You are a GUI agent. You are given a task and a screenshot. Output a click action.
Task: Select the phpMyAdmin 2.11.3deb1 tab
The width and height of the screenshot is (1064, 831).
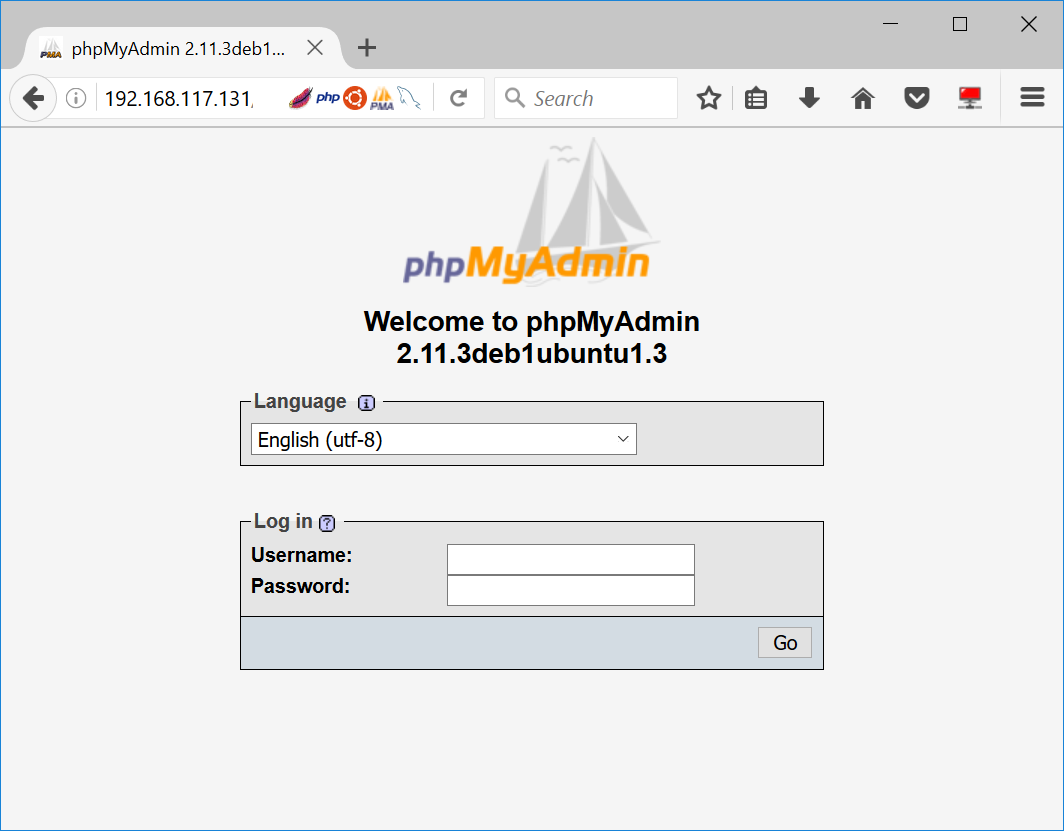tap(180, 48)
